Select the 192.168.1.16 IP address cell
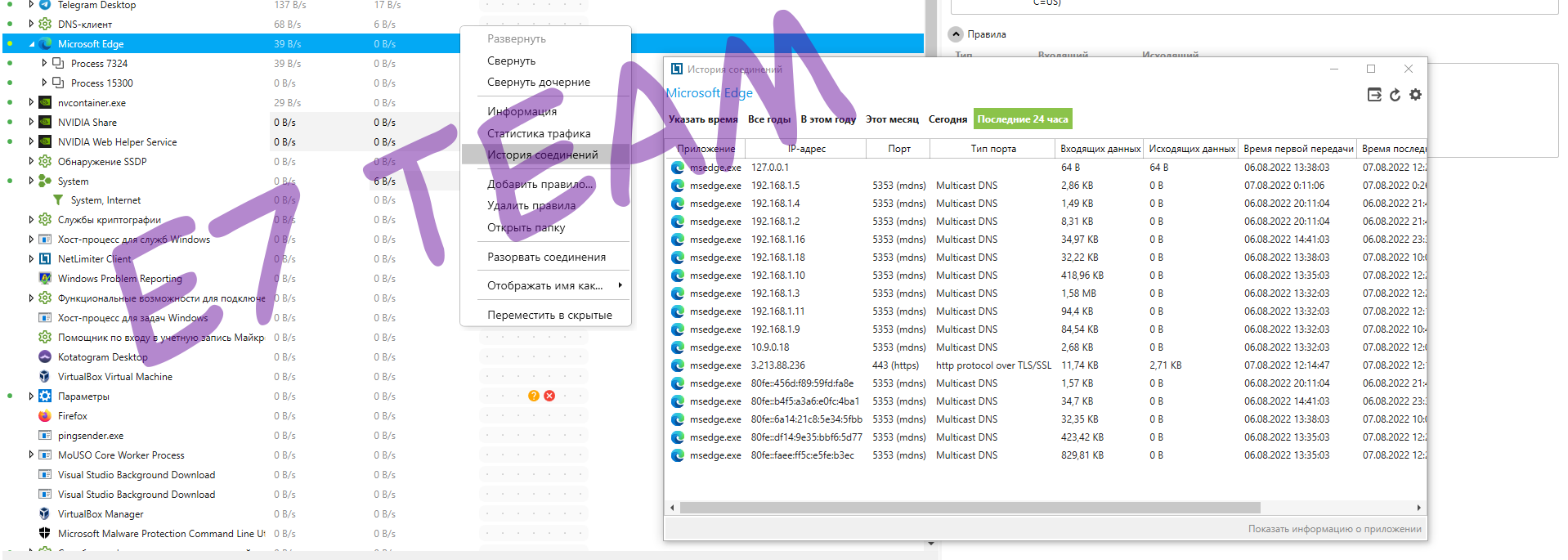1568x560 pixels. tap(778, 240)
